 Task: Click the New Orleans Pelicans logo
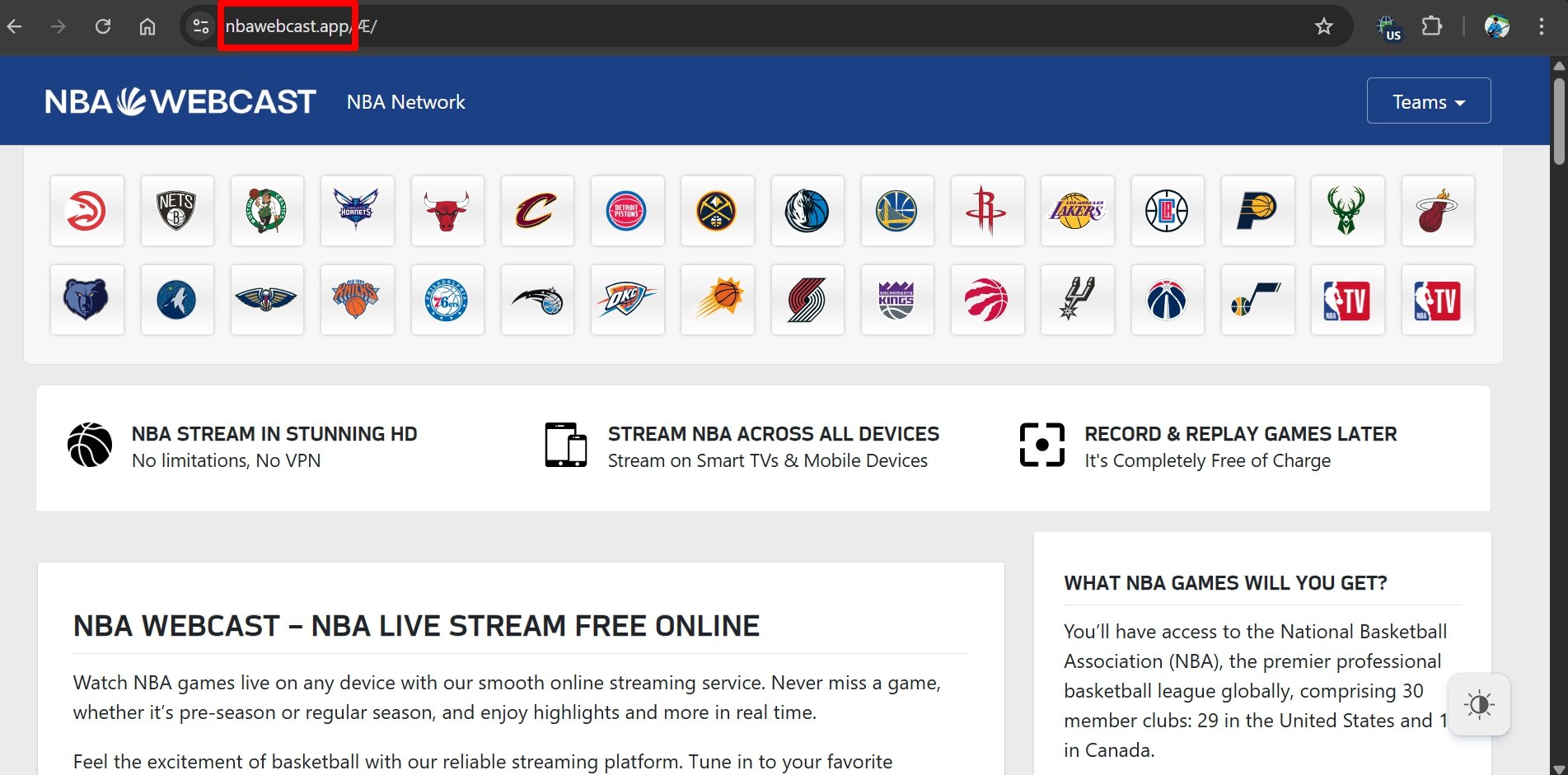coord(267,300)
